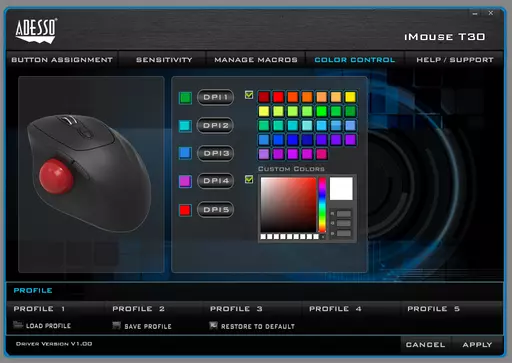Click the white custom color preview box
This screenshot has width=512, height=363.
point(341,189)
